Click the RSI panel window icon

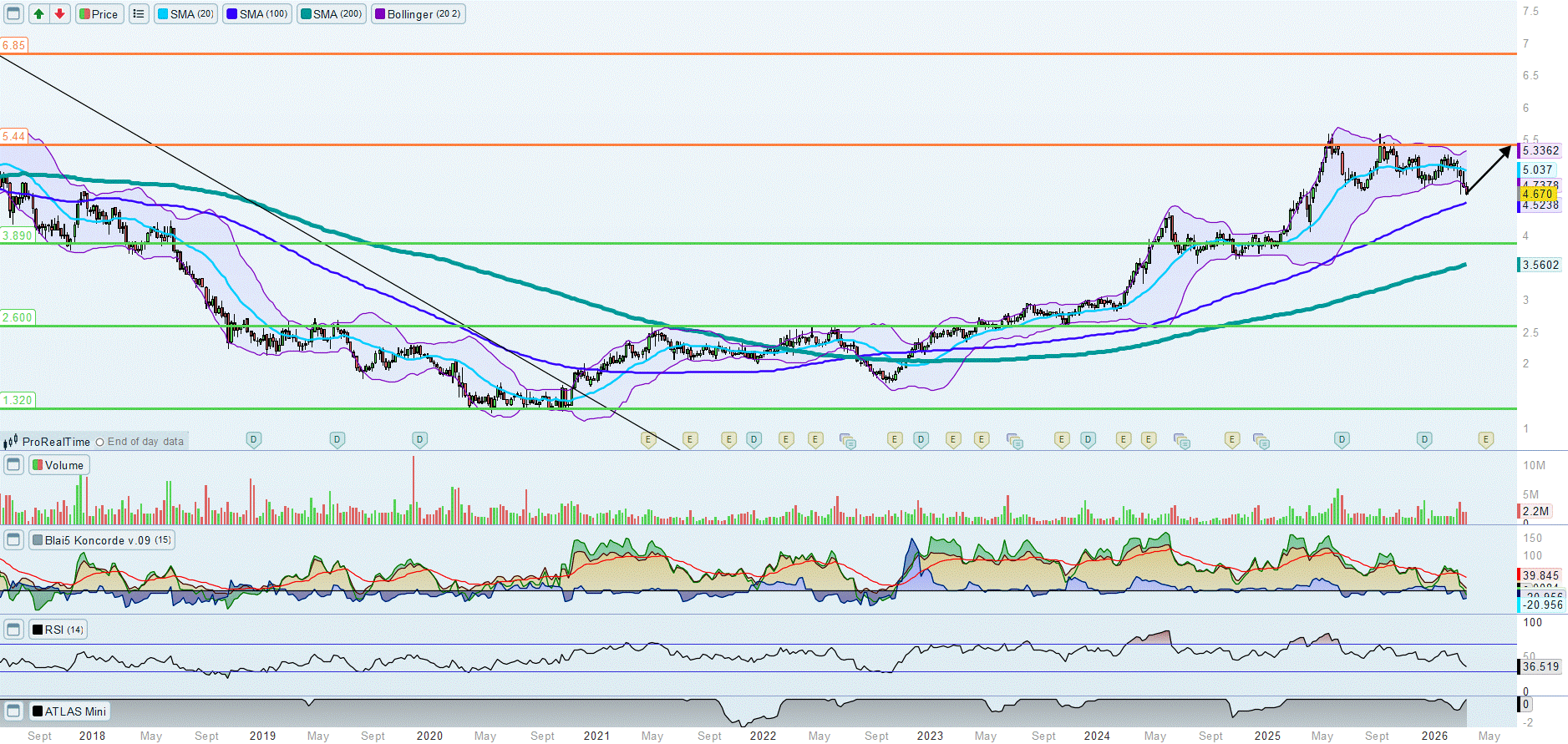point(13,630)
